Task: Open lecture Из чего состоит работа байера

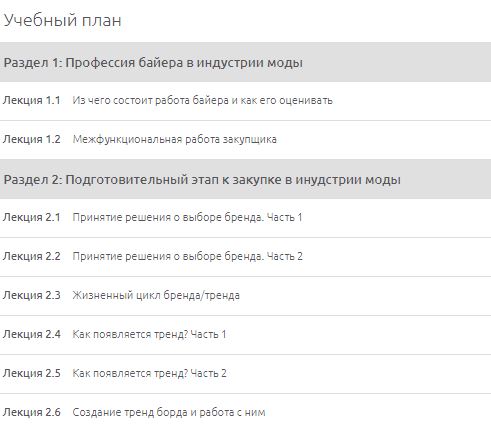Action: 202,100
